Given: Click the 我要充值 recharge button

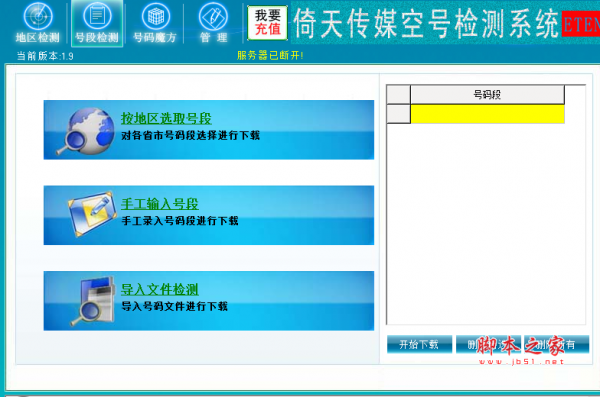Looking at the screenshot, I should pos(267,23).
